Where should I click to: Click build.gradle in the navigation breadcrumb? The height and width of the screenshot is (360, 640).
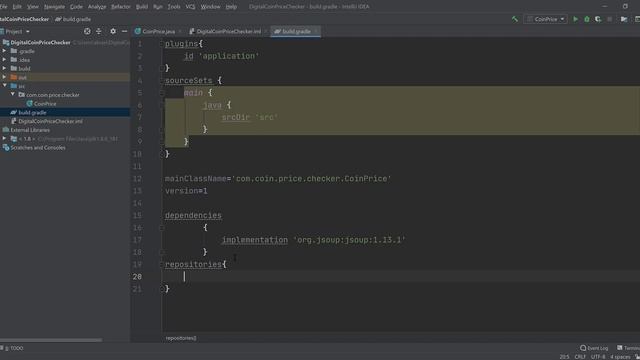coord(73,19)
